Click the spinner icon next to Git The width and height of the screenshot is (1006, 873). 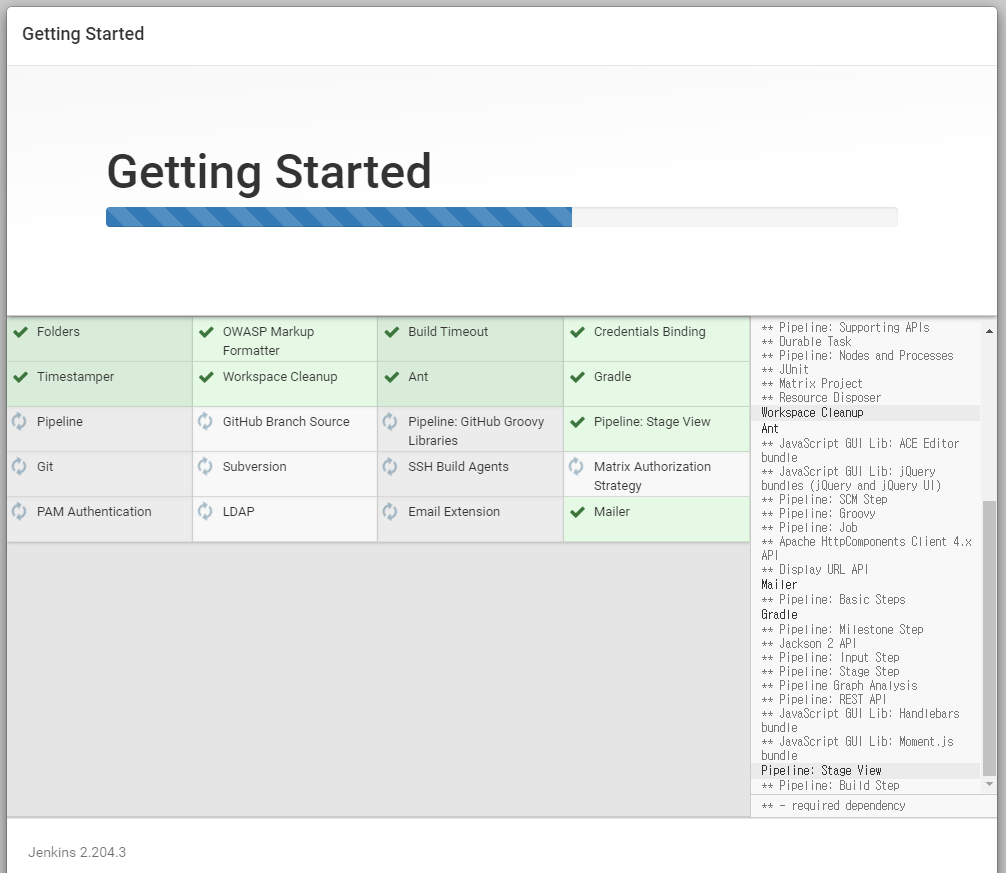19,466
